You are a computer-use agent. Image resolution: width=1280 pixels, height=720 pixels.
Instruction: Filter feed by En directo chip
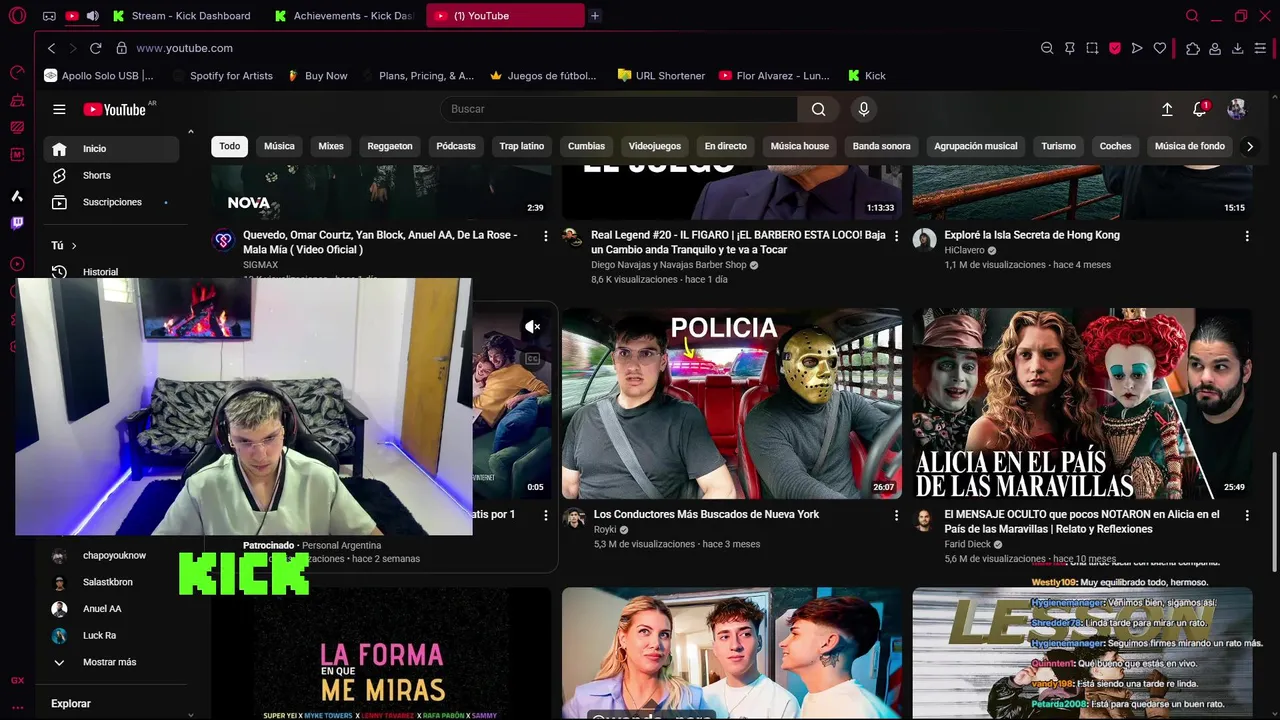click(x=726, y=146)
